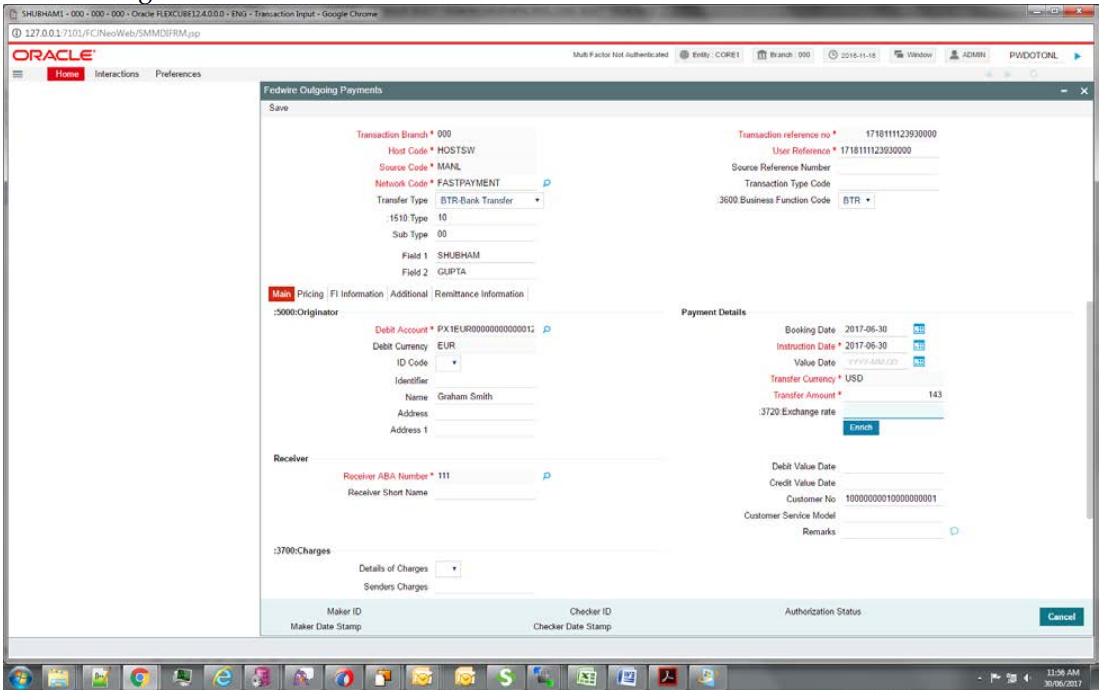
Task: Open Receiver ABA Number lookup icon
Action: tap(547, 476)
